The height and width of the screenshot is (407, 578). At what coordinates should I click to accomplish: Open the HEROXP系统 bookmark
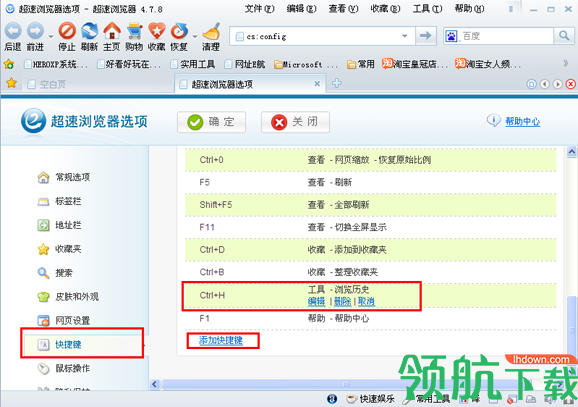coord(56,65)
